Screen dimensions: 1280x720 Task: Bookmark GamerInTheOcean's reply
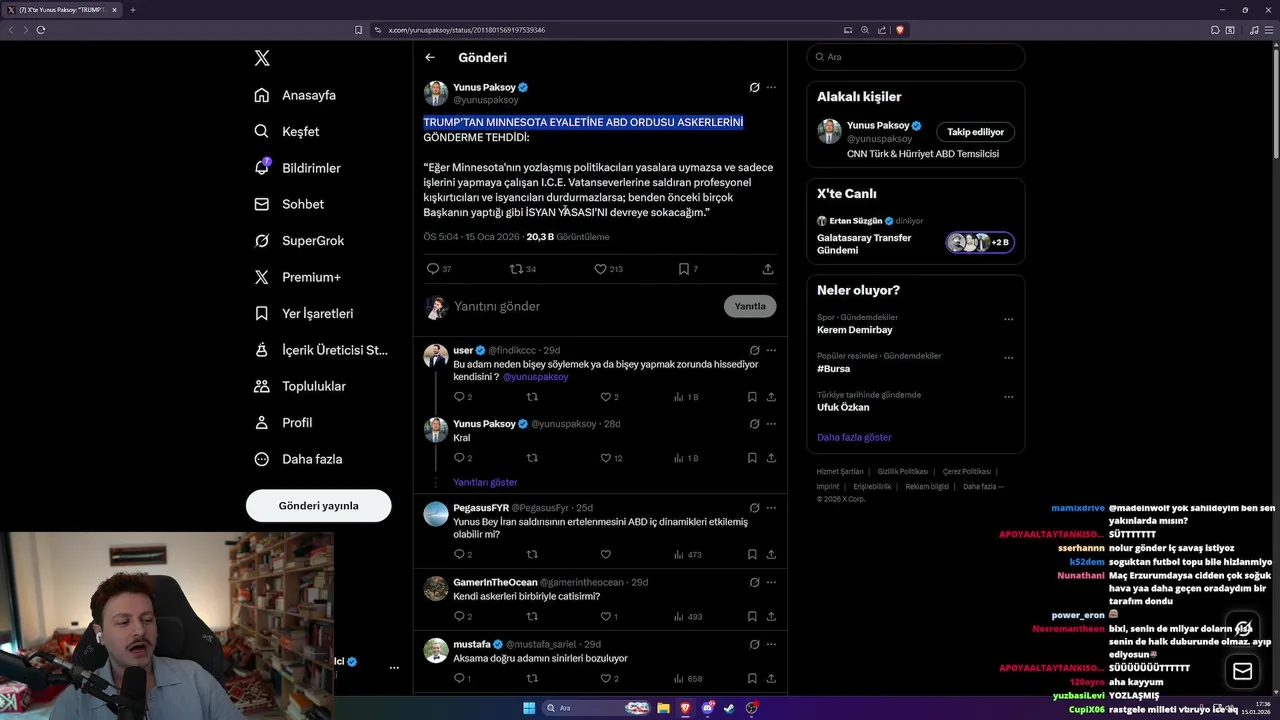pyautogui.click(x=752, y=617)
